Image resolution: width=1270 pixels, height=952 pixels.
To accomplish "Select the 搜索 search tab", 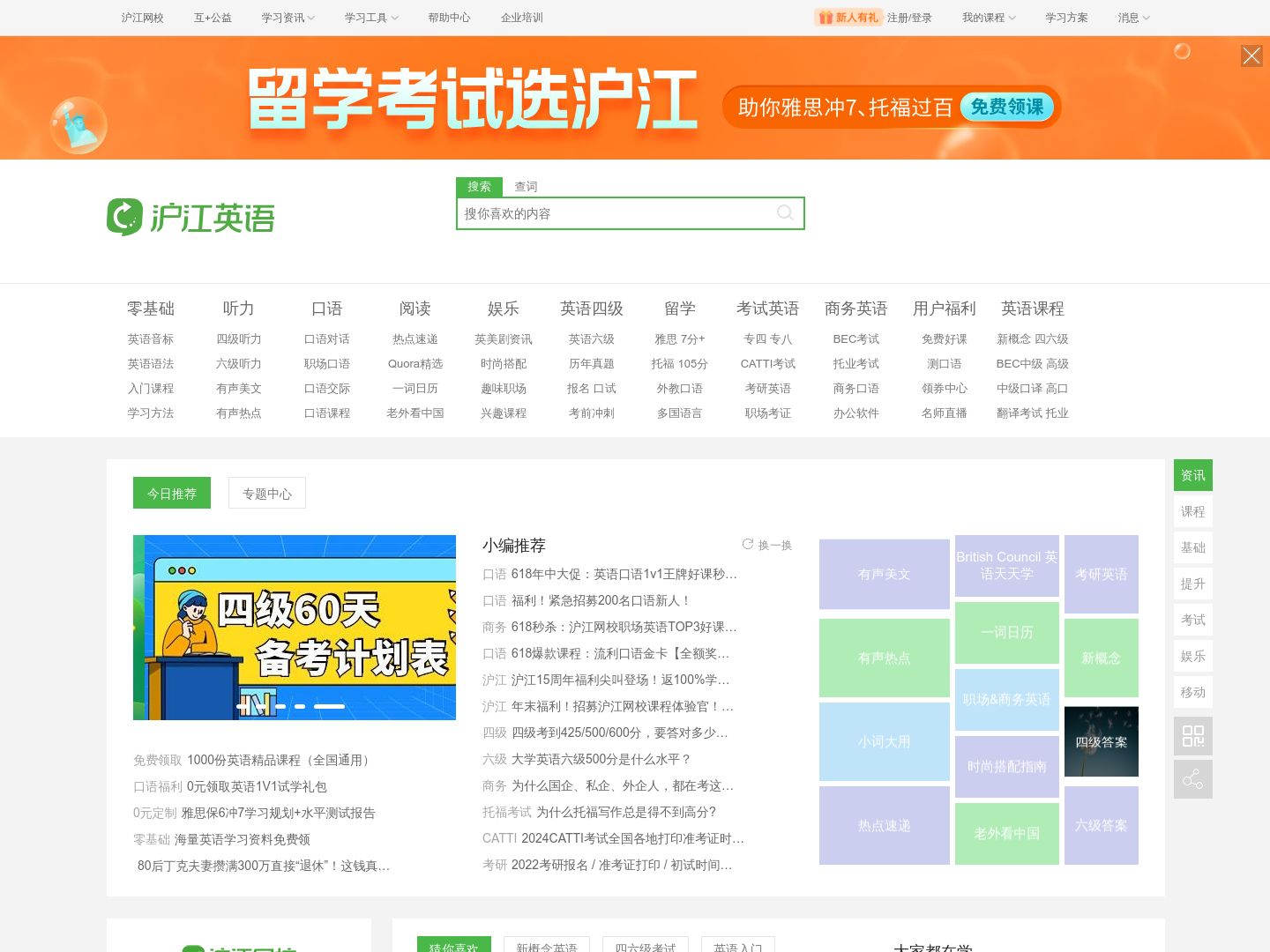I will coord(479,187).
